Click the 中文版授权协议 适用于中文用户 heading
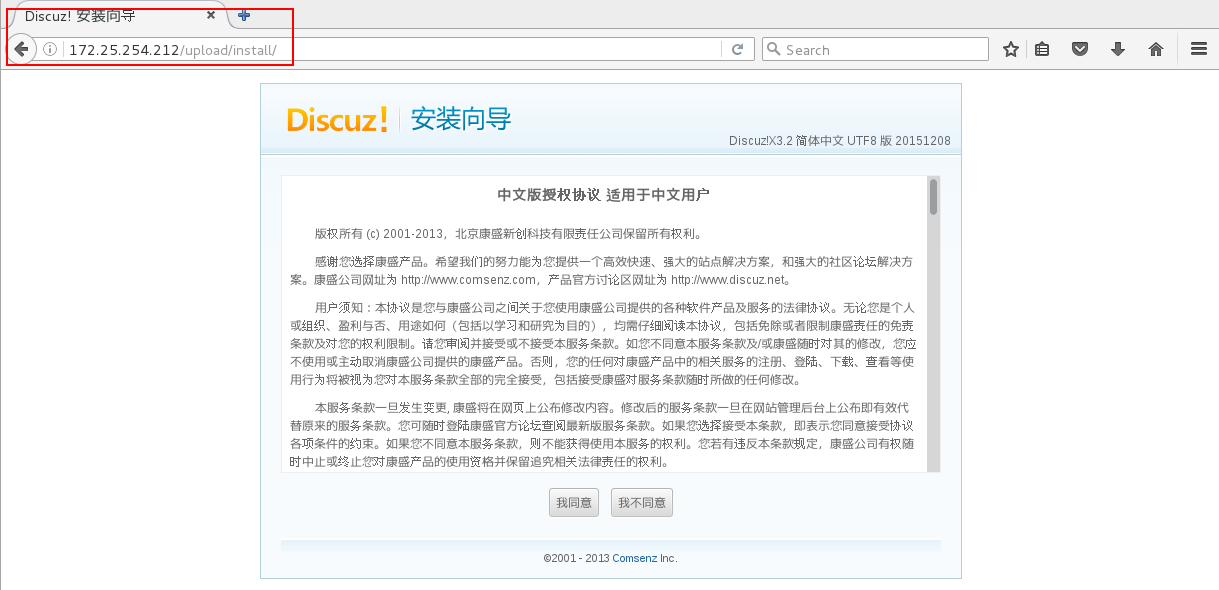 [x=604, y=194]
